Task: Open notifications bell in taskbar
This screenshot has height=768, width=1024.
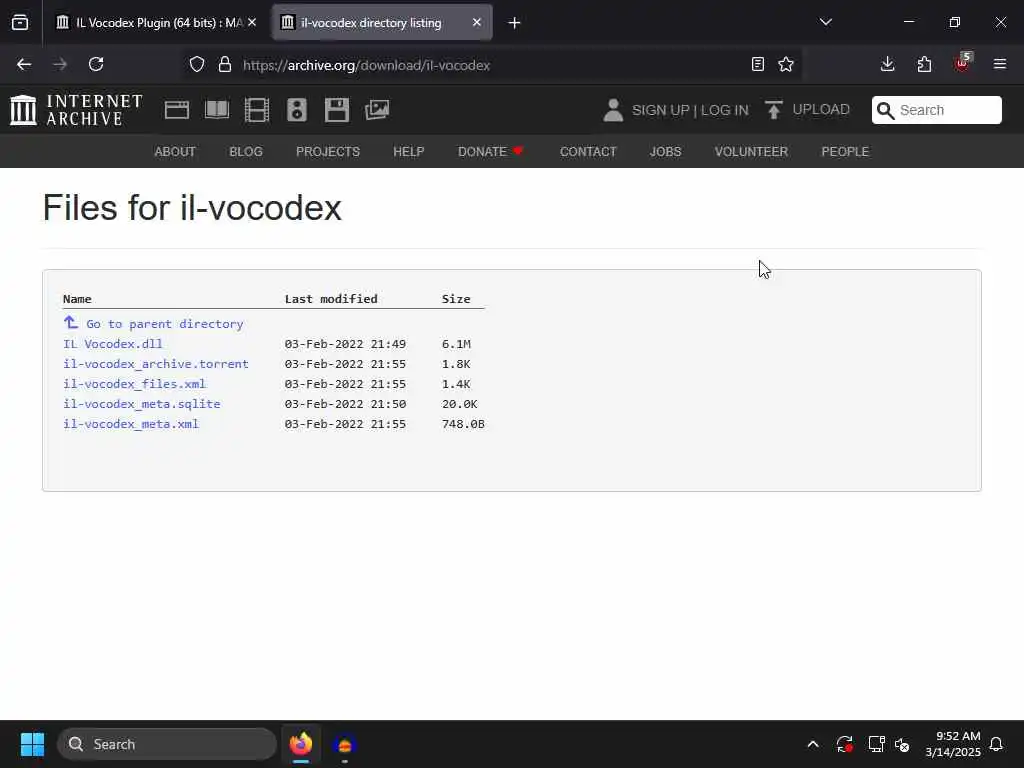Action: point(997,744)
